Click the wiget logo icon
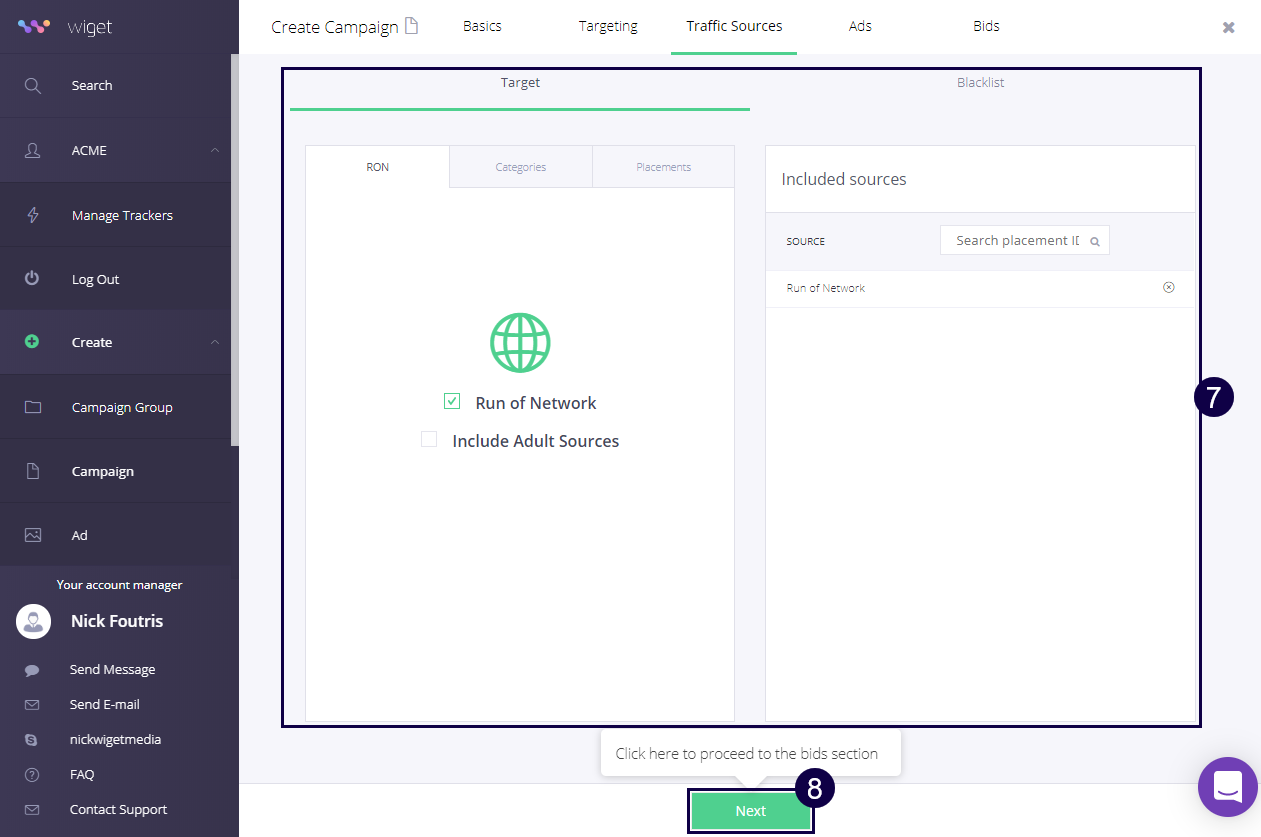Viewport: 1261px width, 837px height. tap(33, 27)
